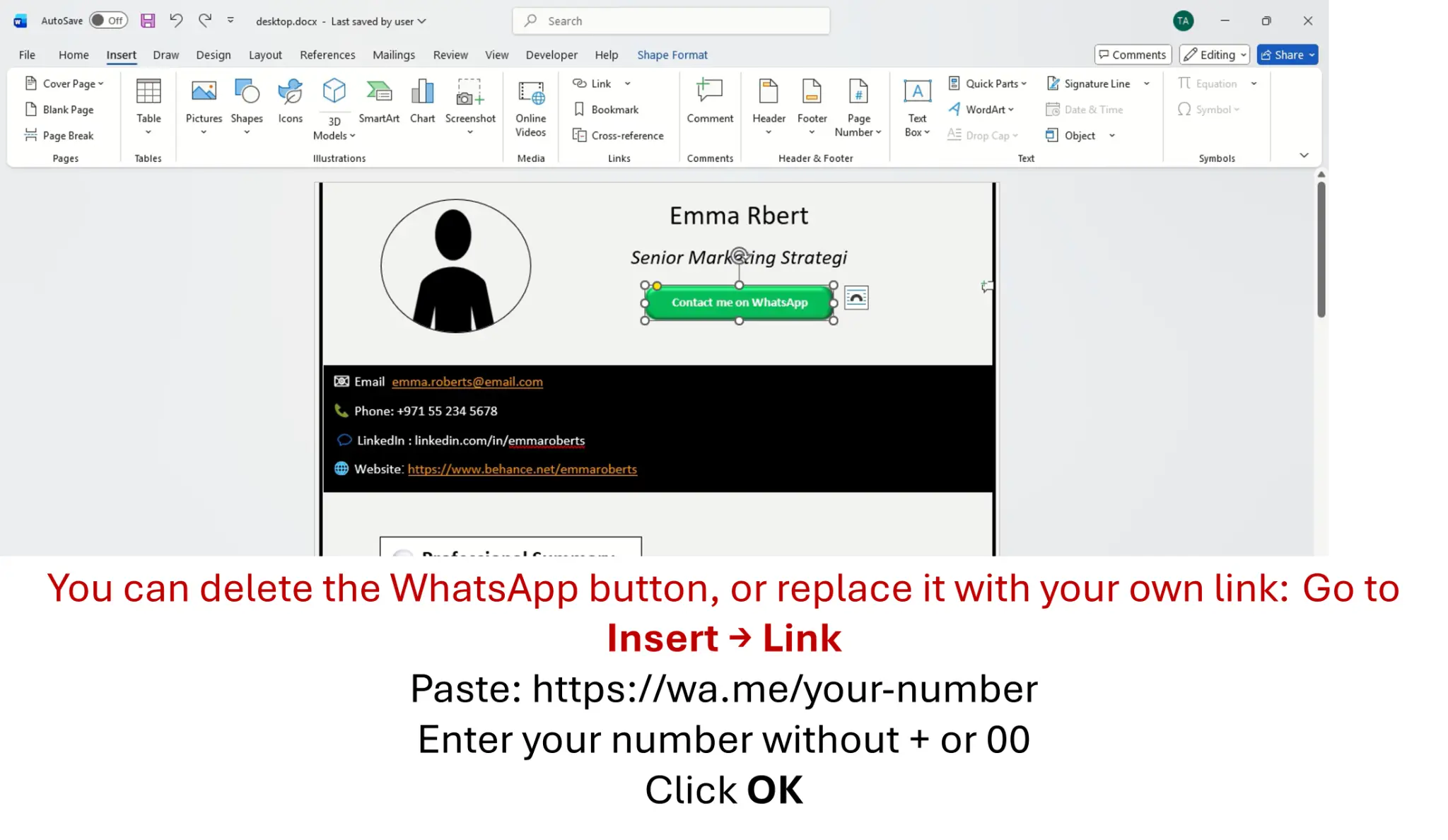Insert a Chart

point(422,99)
